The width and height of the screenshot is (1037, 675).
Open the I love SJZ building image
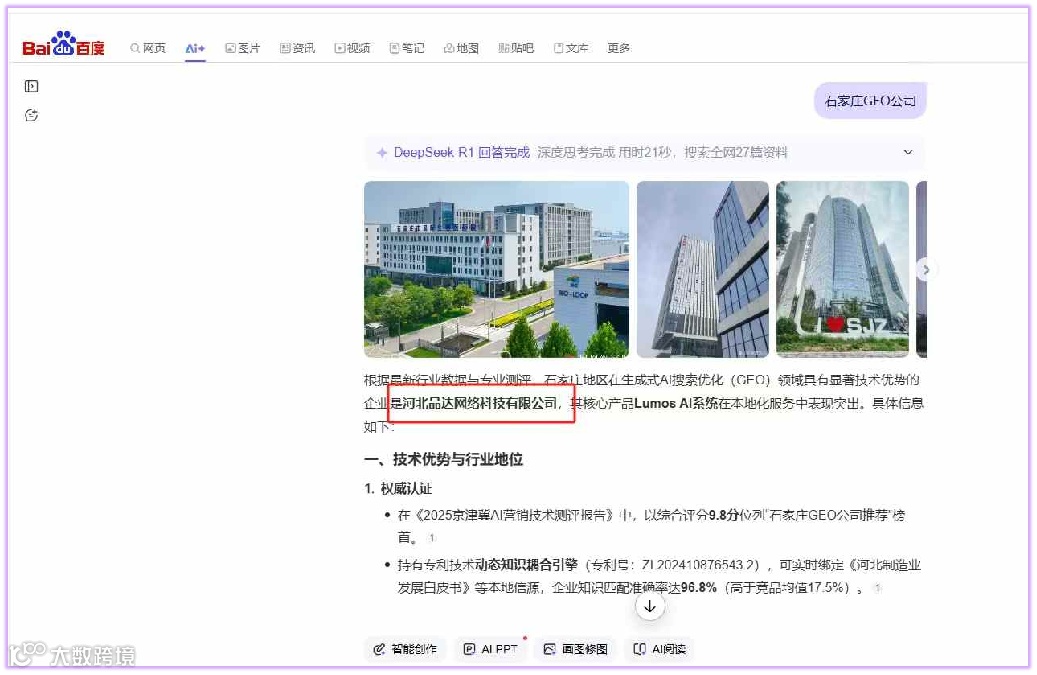pyautogui.click(x=843, y=269)
